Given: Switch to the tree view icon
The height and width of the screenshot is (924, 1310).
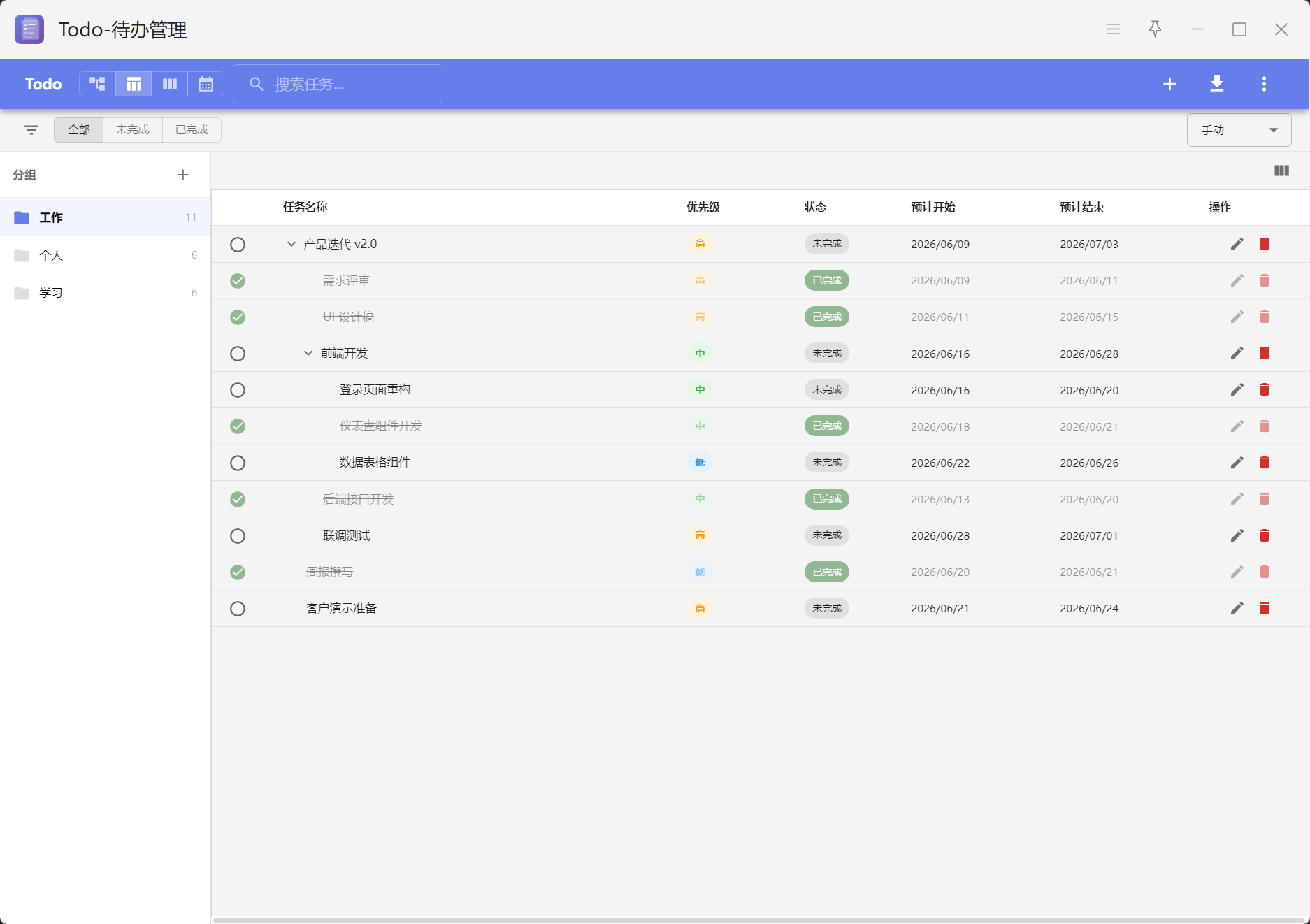Looking at the screenshot, I should [97, 84].
